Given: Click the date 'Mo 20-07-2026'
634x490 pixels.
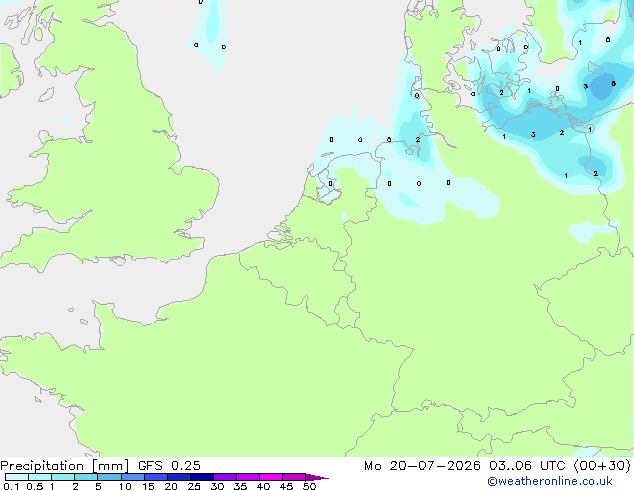Looking at the screenshot, I should 422,466.
